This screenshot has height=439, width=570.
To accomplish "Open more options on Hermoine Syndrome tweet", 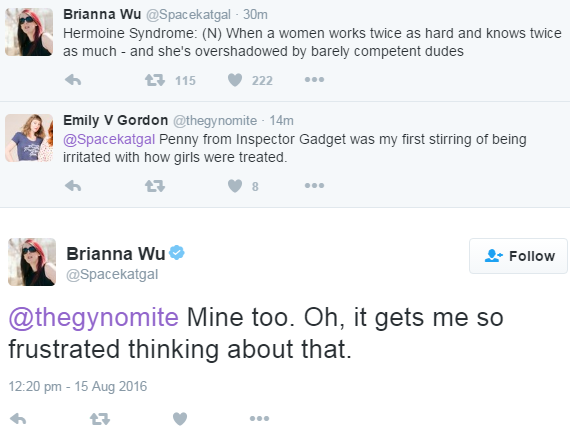I will pyautogui.click(x=314, y=80).
